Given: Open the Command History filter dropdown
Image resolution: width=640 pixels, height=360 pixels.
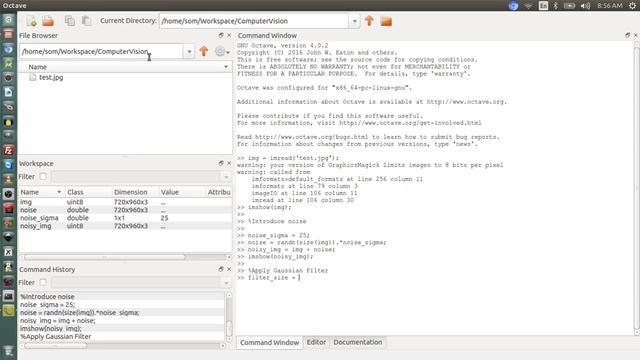Looking at the screenshot, I should (226, 282).
